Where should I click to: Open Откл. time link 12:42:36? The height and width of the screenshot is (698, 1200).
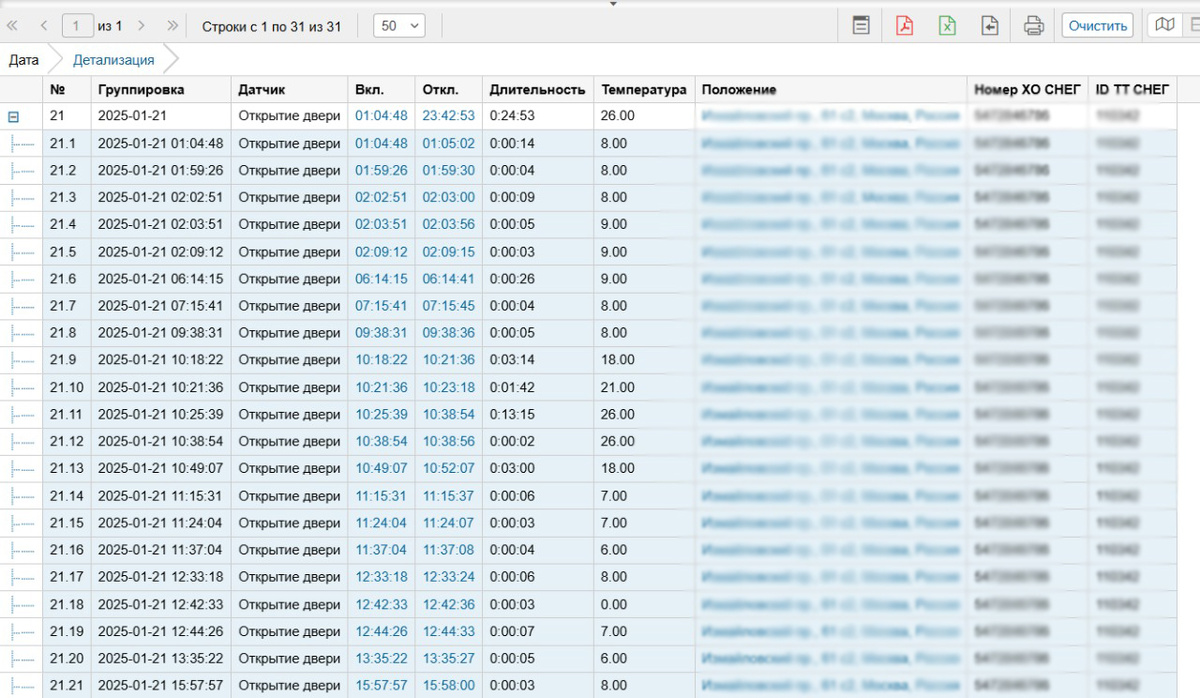pos(448,604)
